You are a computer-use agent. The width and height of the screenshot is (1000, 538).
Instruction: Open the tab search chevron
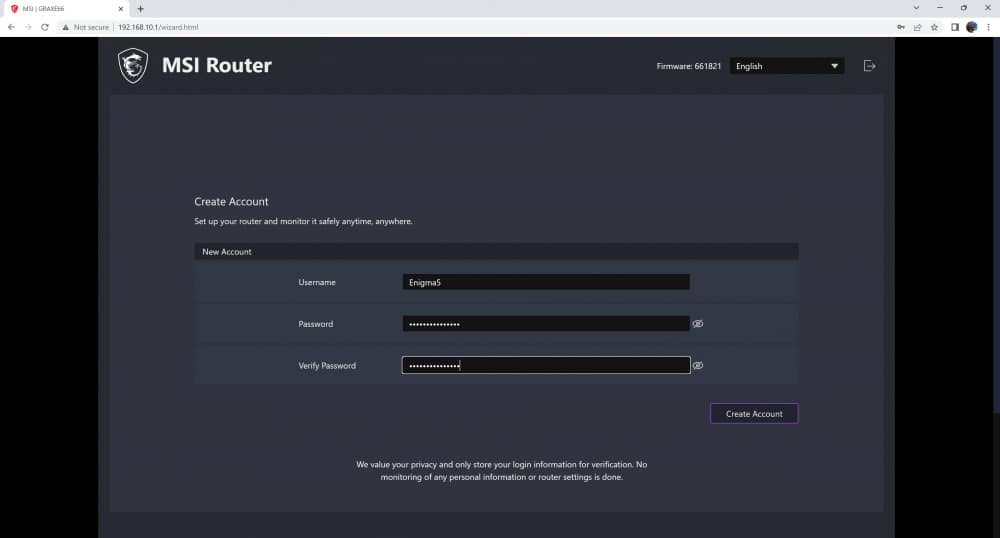click(x=916, y=8)
